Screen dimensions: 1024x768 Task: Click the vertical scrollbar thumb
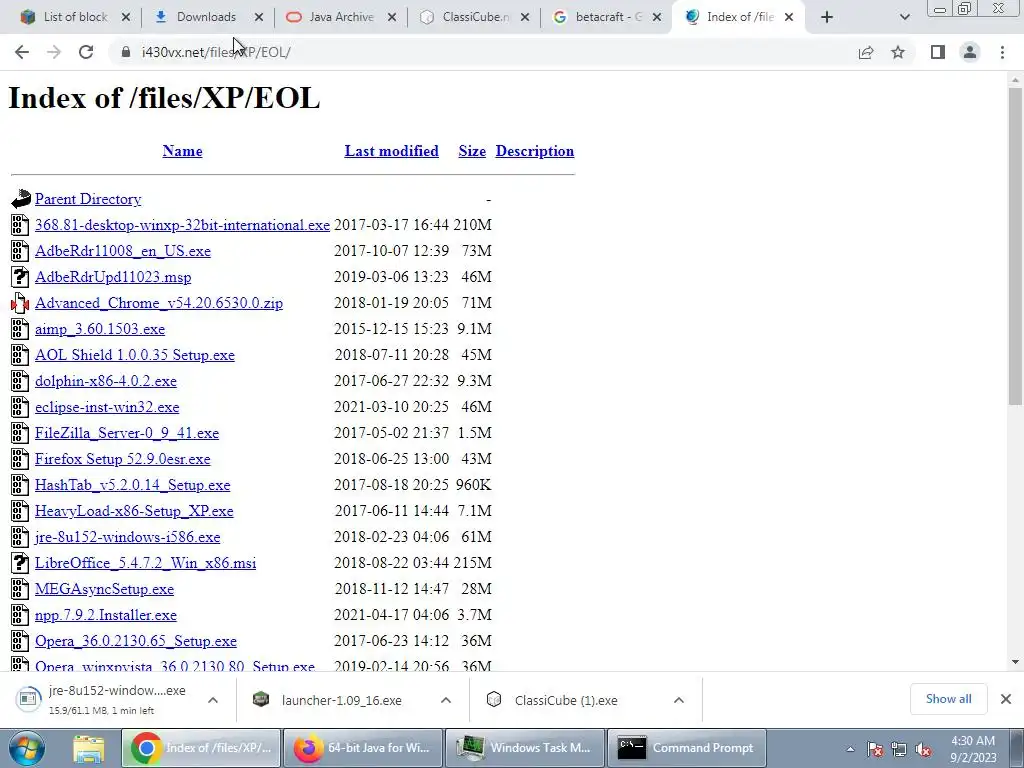[1015, 247]
